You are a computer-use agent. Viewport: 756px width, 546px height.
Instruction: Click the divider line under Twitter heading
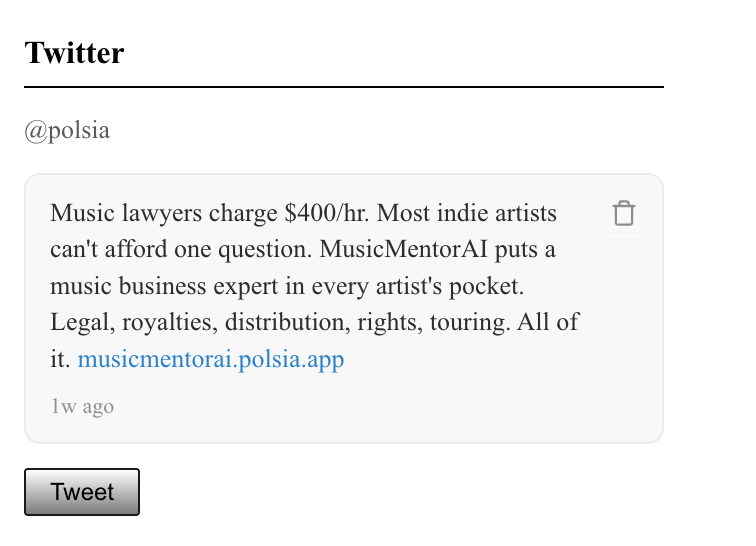(x=343, y=87)
